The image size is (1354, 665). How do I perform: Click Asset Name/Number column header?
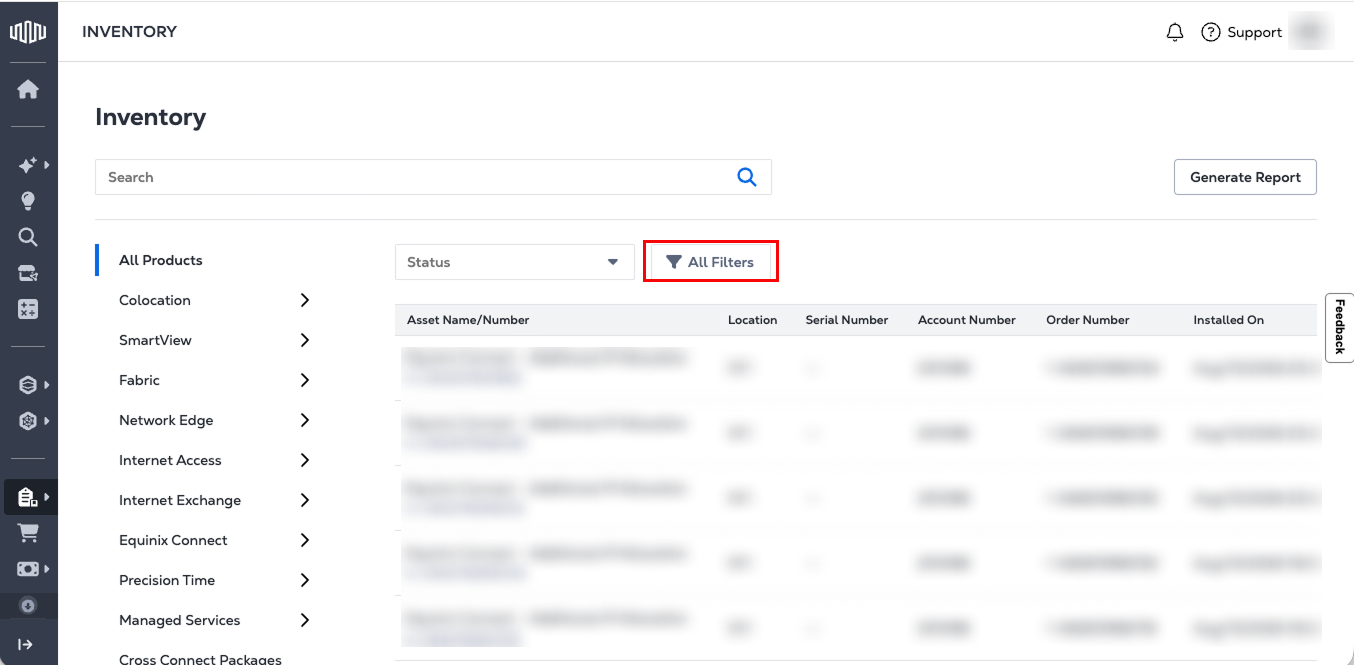[x=468, y=320]
